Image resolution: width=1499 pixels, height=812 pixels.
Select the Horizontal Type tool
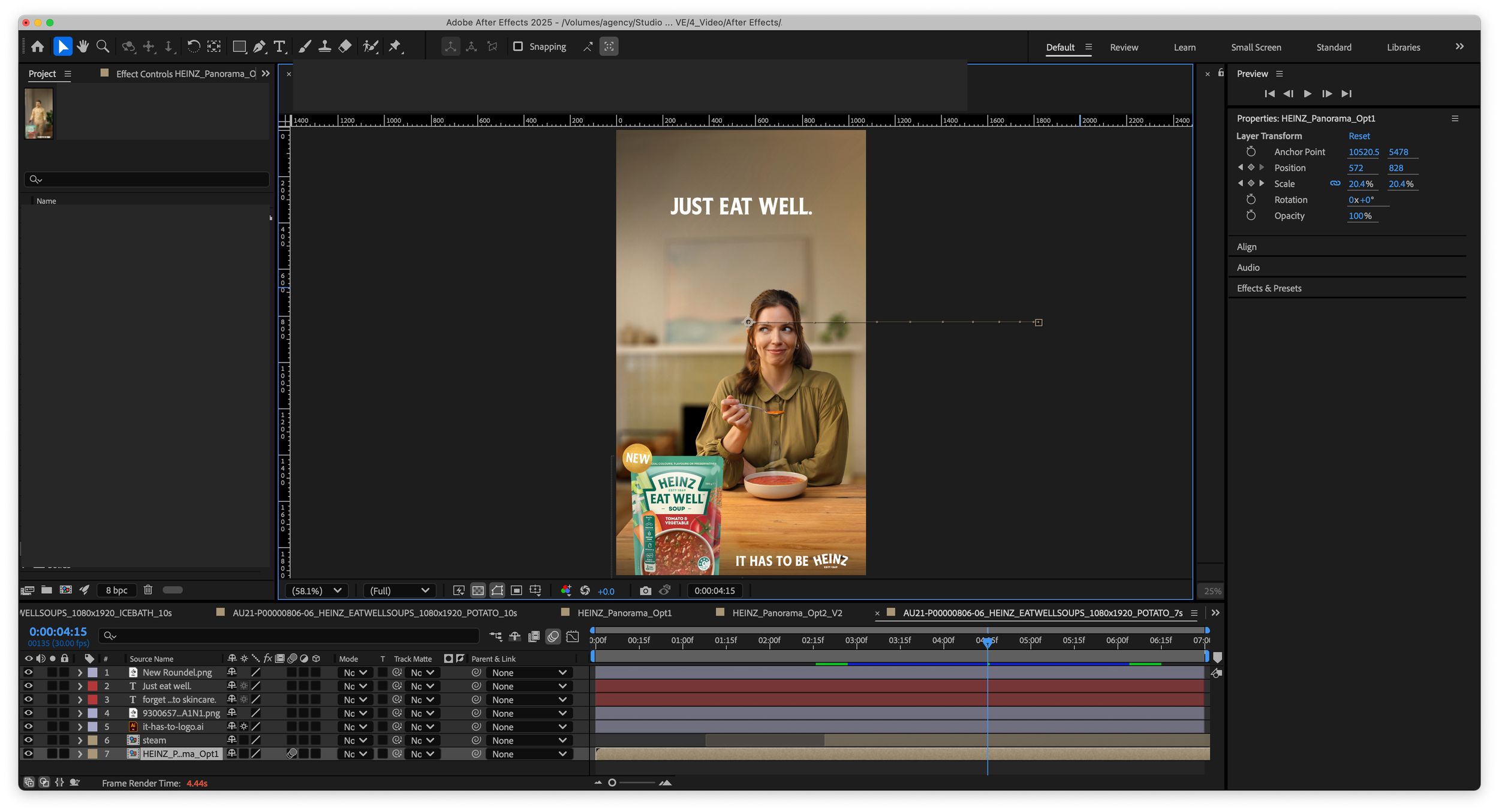pyautogui.click(x=279, y=46)
